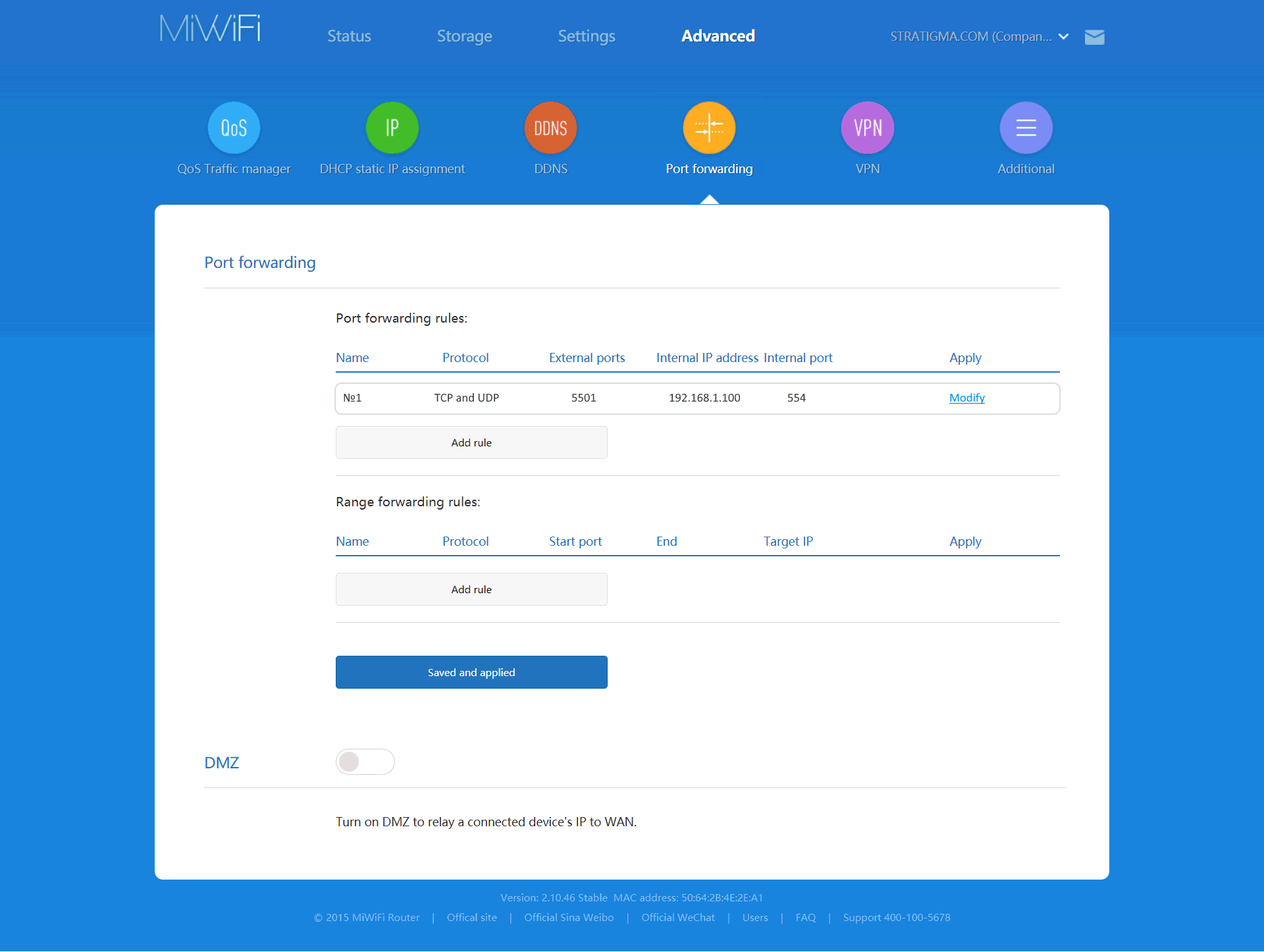Open Additional settings panel
Image resolution: width=1264 pixels, height=952 pixels.
[x=1024, y=127]
